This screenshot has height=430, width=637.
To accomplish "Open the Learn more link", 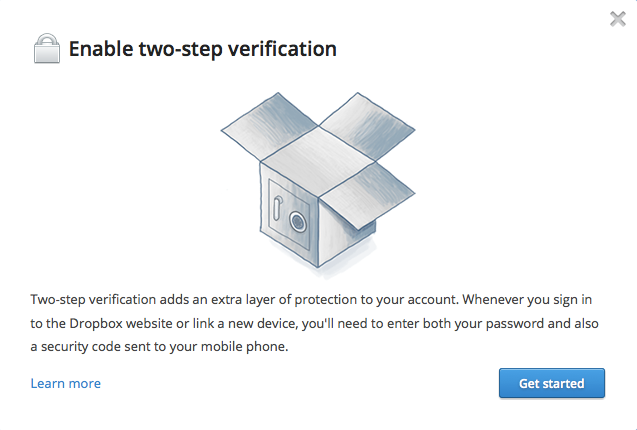I will point(65,383).
